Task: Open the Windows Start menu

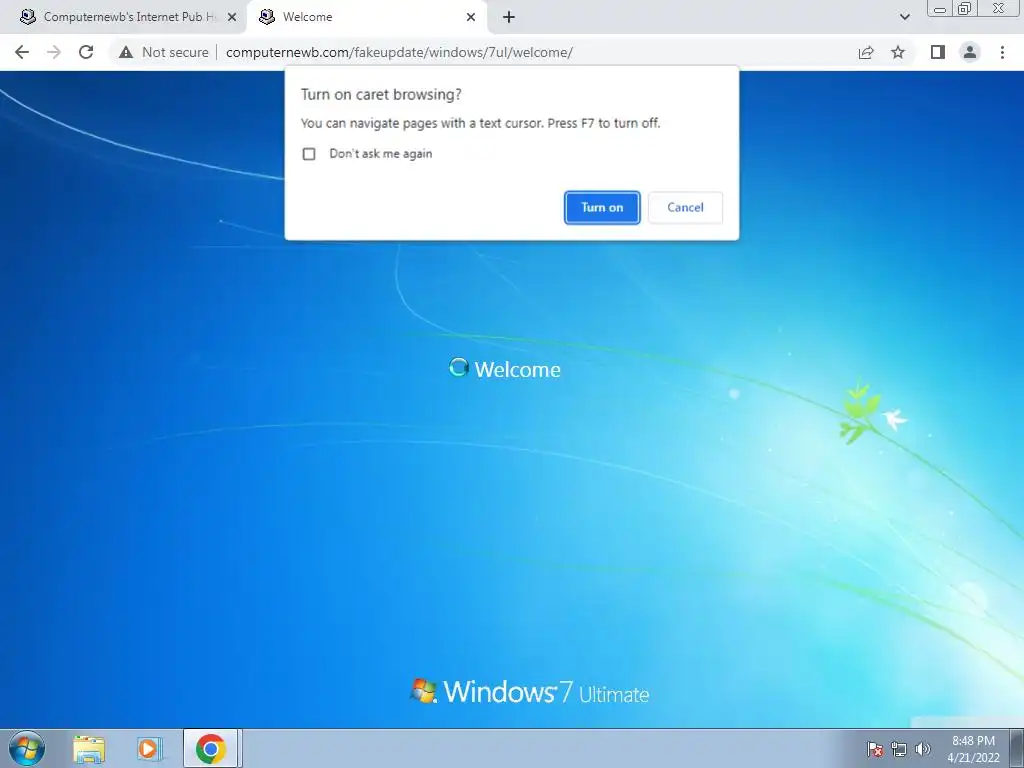Action: tap(27, 748)
